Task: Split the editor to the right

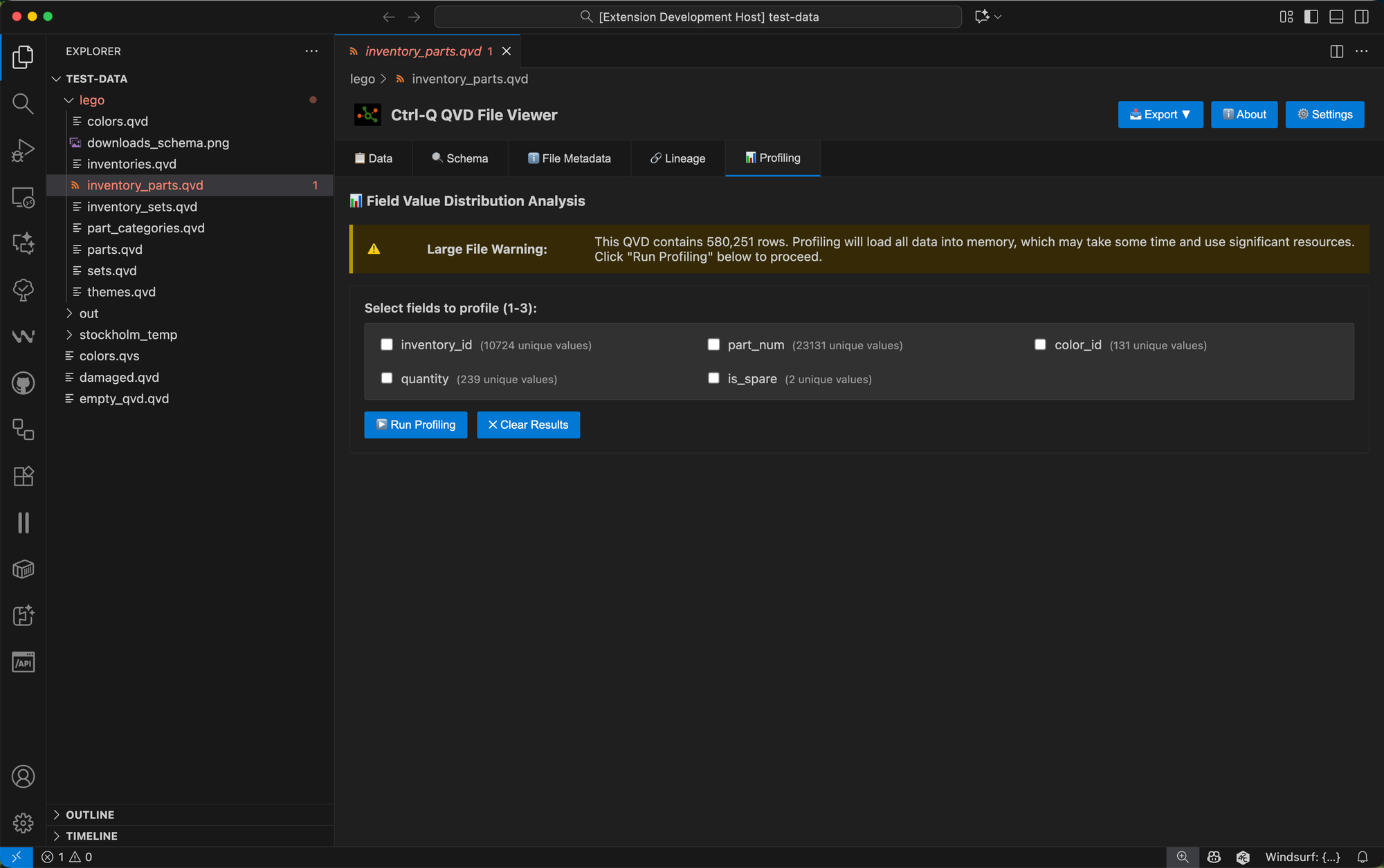Action: 1336,51
